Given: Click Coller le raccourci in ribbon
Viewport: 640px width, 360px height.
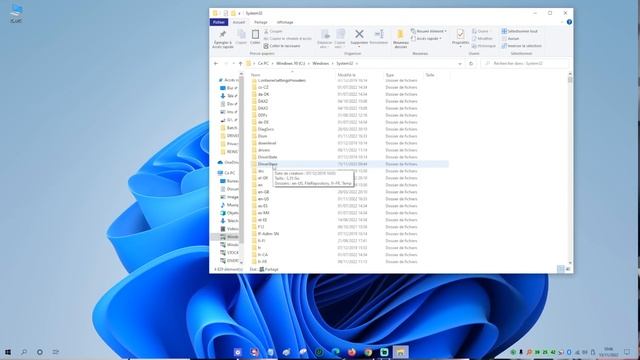Looking at the screenshot, I should pos(282,46).
